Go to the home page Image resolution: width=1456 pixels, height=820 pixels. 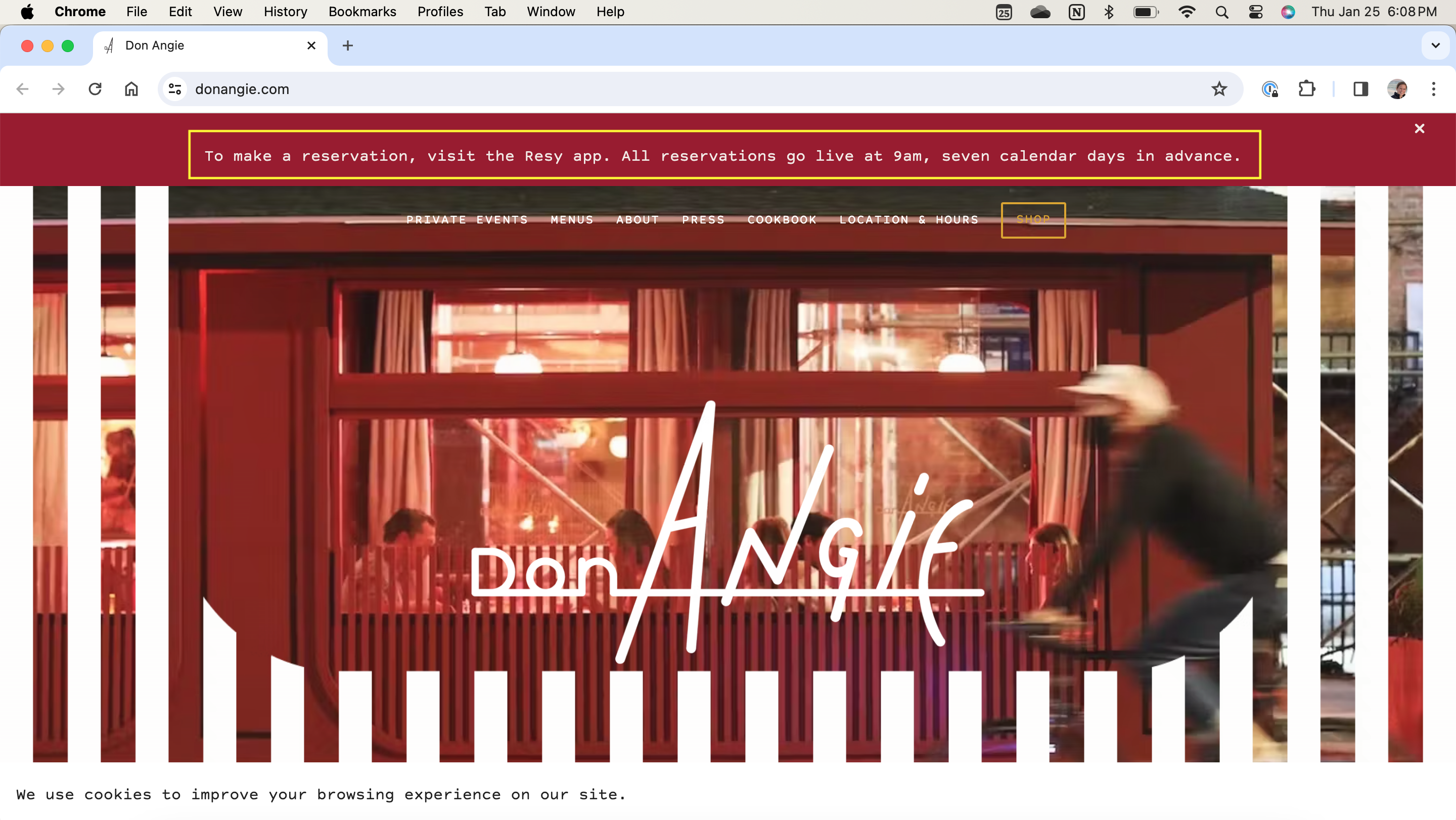131,89
